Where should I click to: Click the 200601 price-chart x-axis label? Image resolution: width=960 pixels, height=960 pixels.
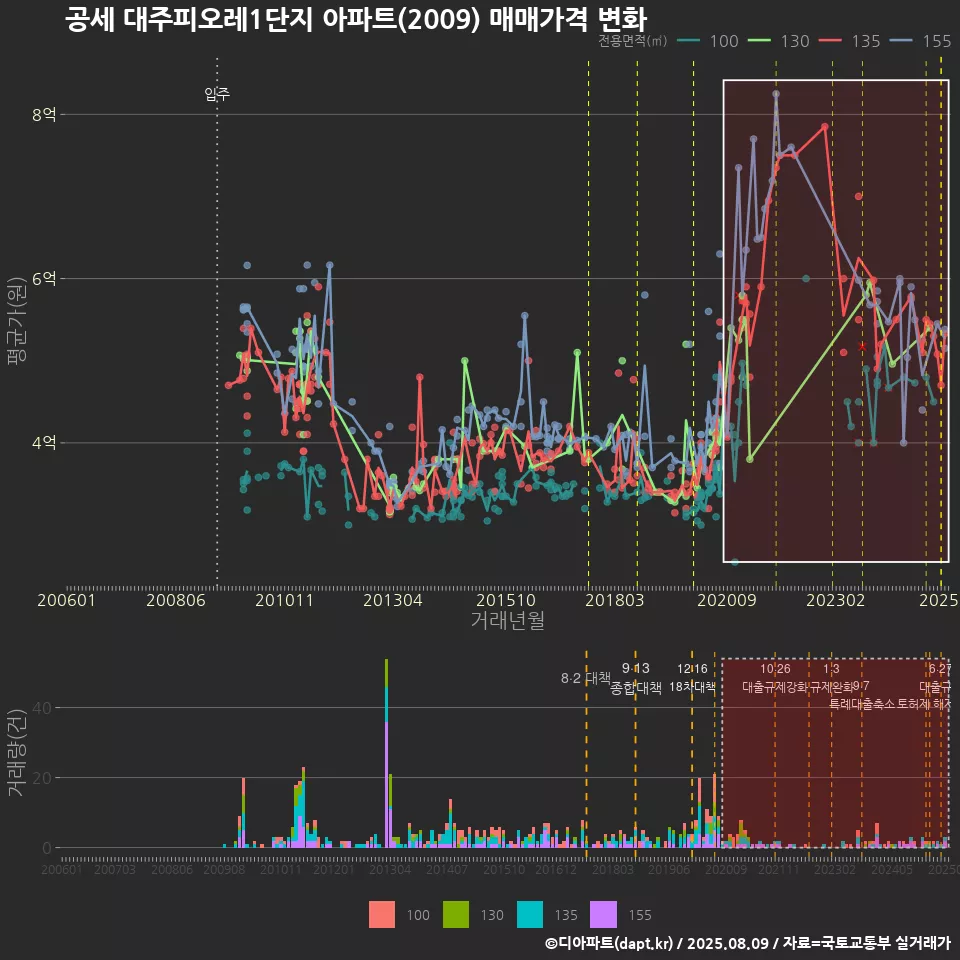tap(66, 600)
